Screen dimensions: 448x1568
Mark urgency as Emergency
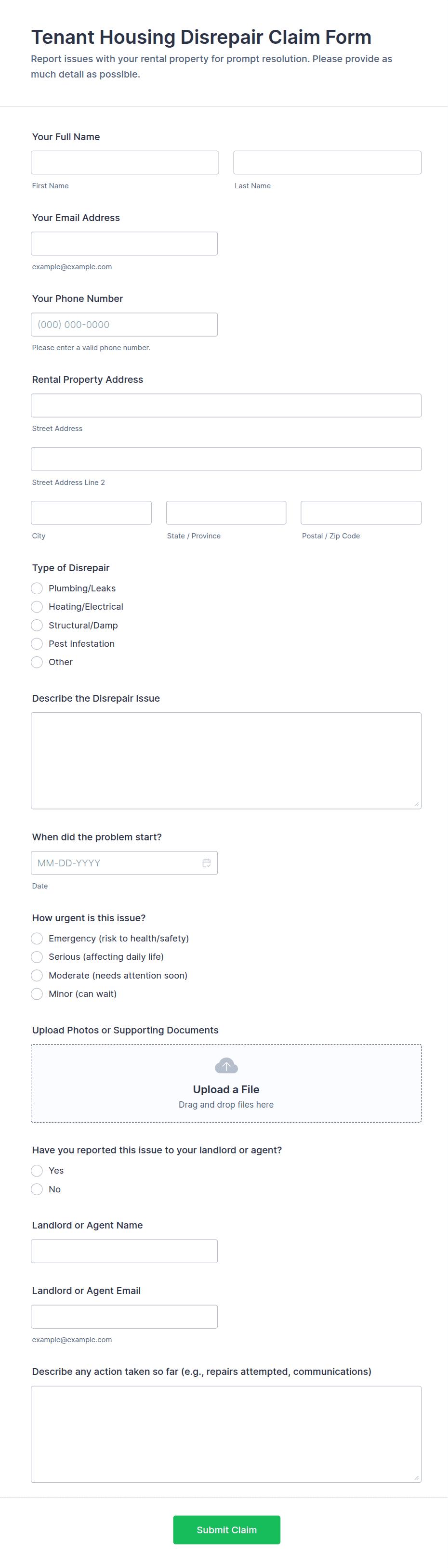(37, 939)
